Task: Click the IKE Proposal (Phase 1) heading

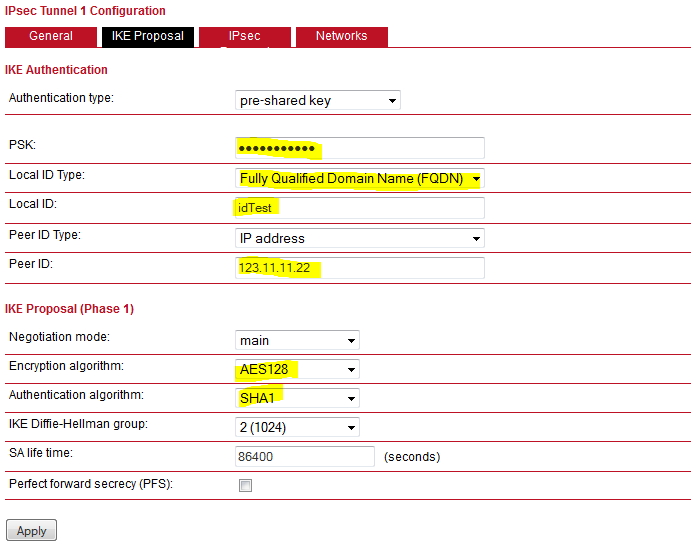Action: click(x=70, y=309)
